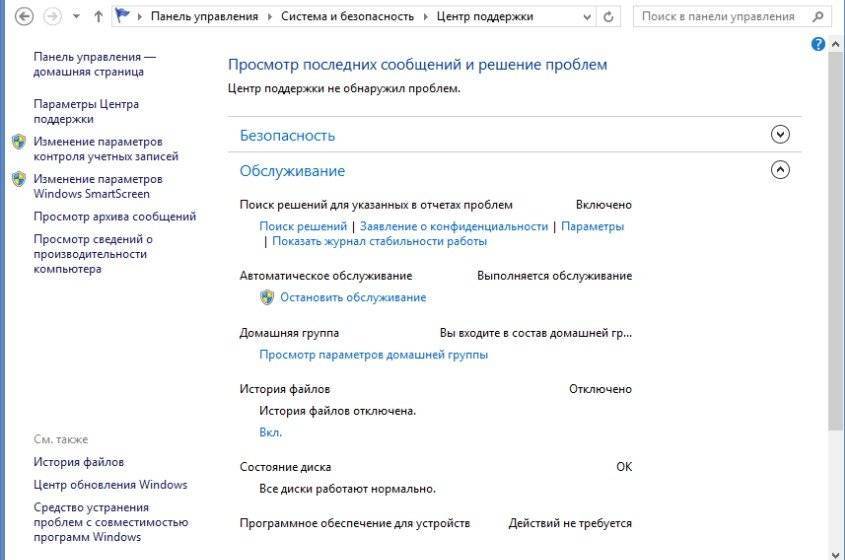
Task: Turn on File History via Вкл. link
Action: click(x=270, y=432)
